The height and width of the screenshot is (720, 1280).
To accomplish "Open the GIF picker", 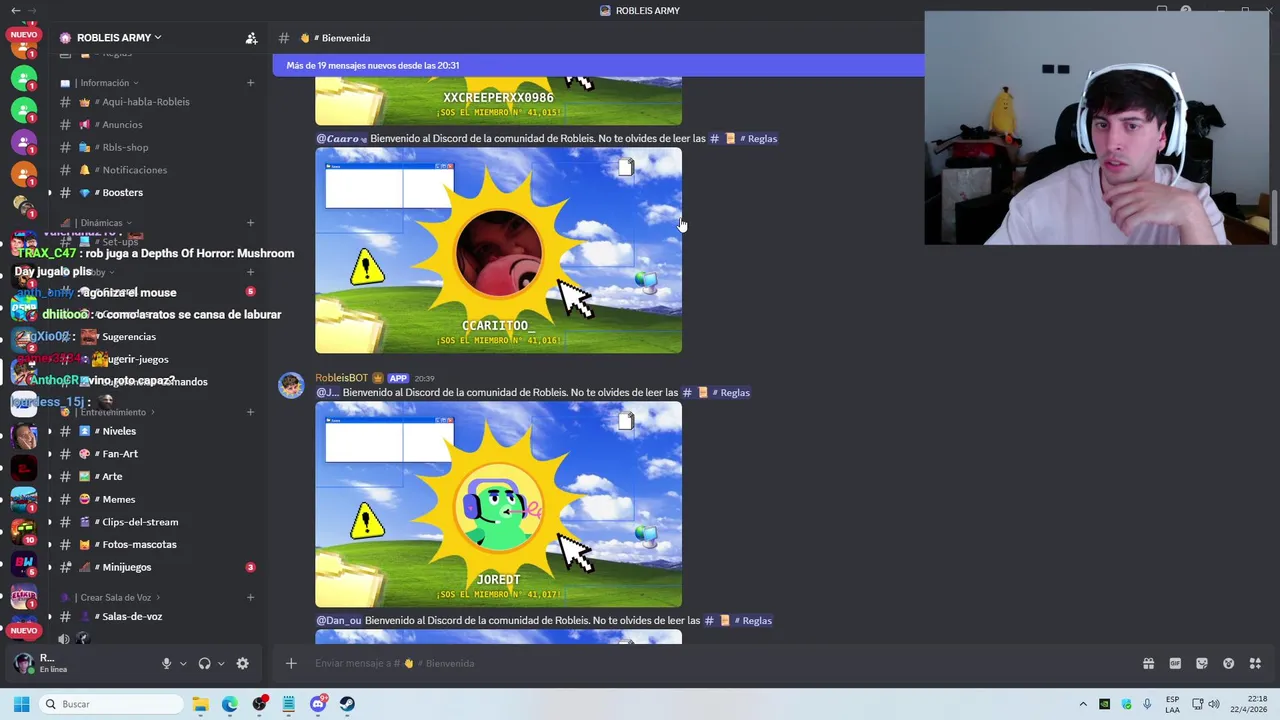I will coord(1175,663).
